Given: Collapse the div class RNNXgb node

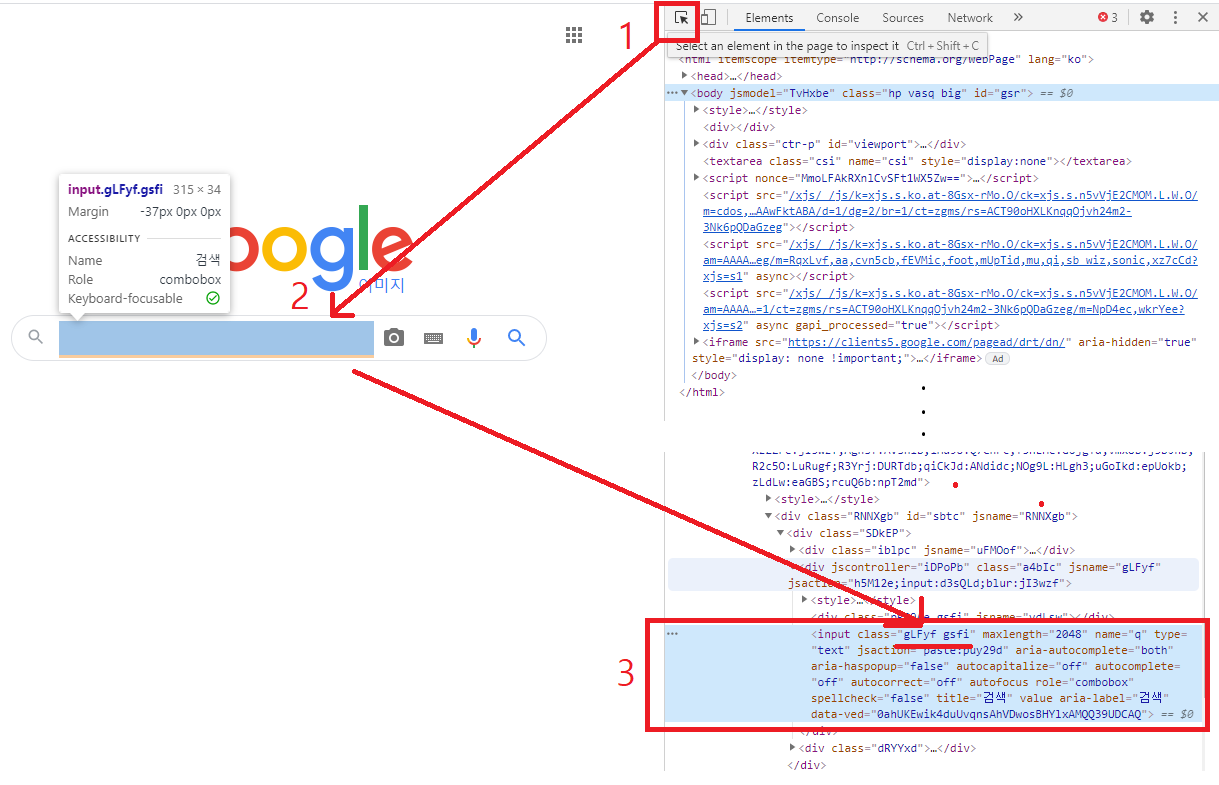Looking at the screenshot, I should 769,516.
